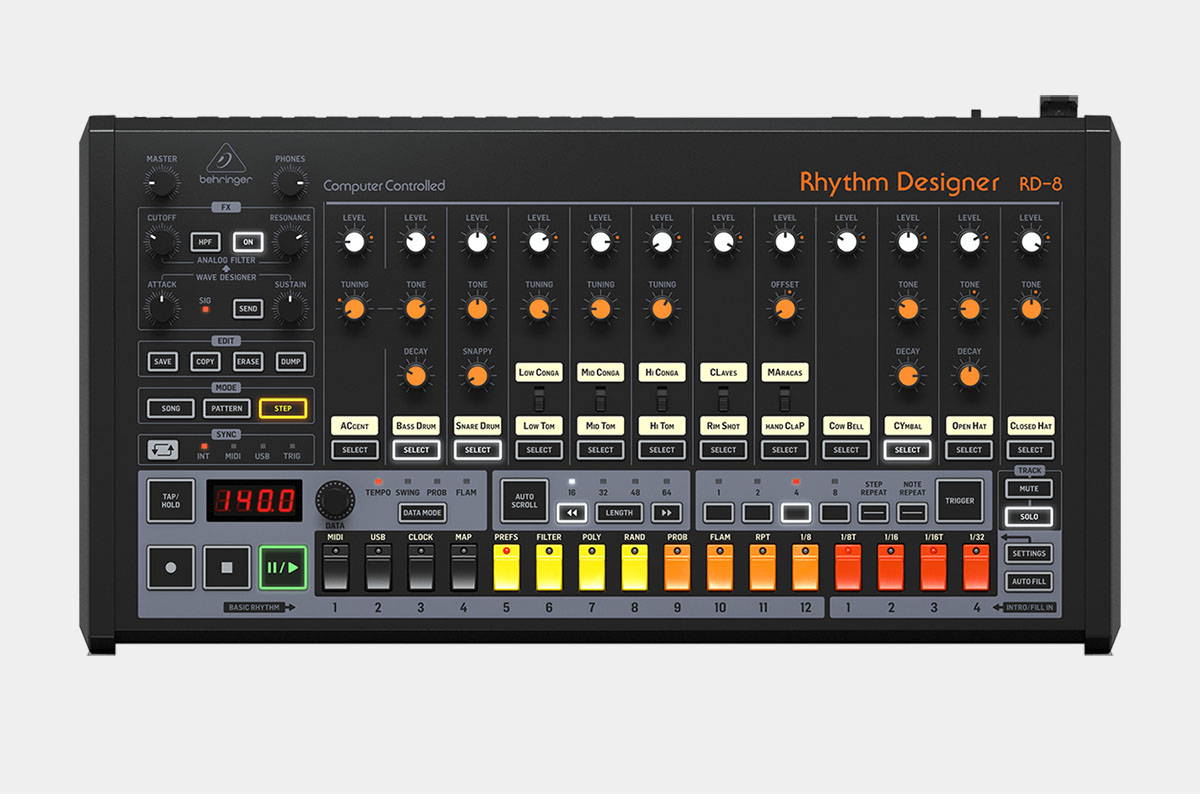Click the Erase edit button
1200x794 pixels.
point(248,362)
